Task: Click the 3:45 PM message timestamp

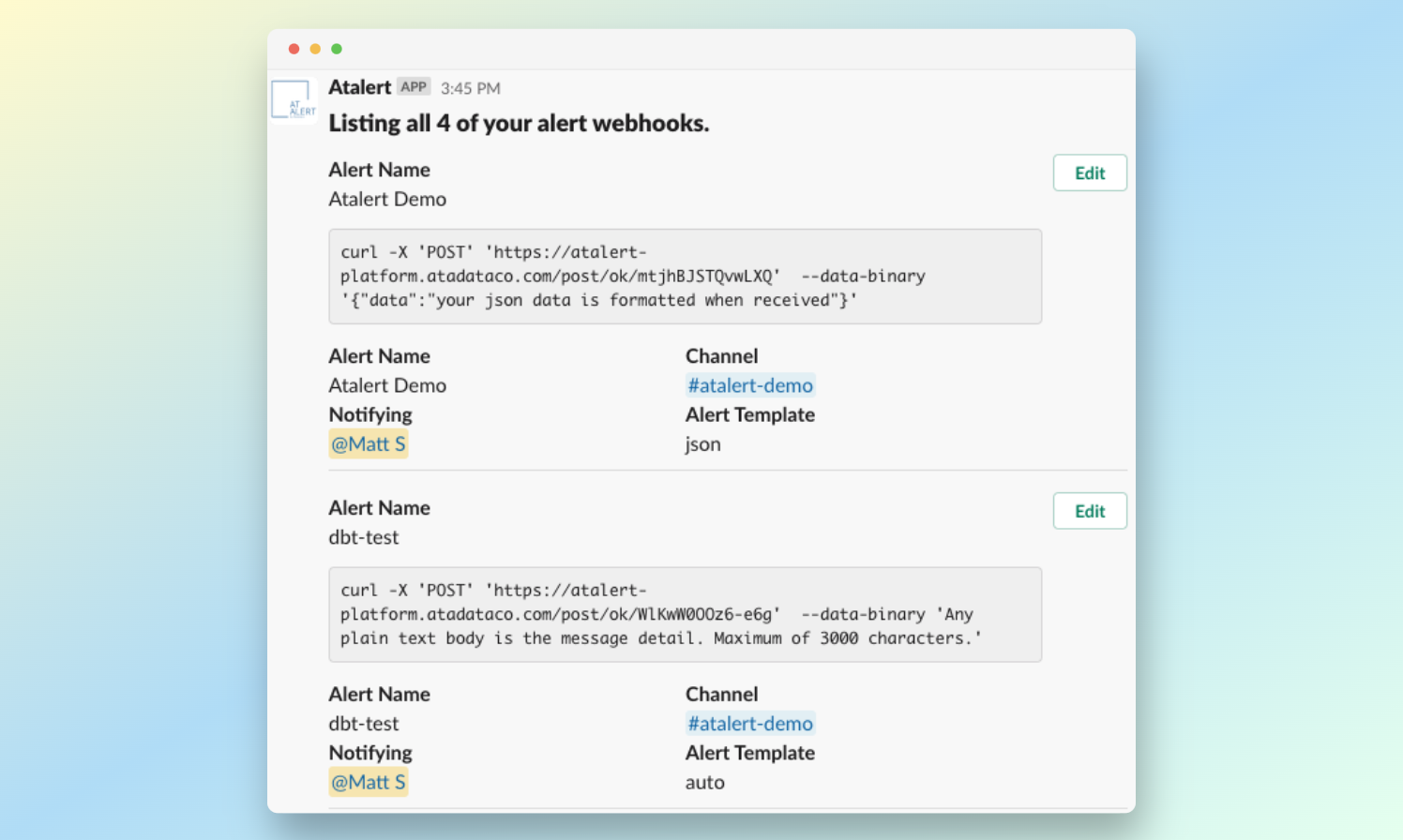Action: (x=471, y=88)
